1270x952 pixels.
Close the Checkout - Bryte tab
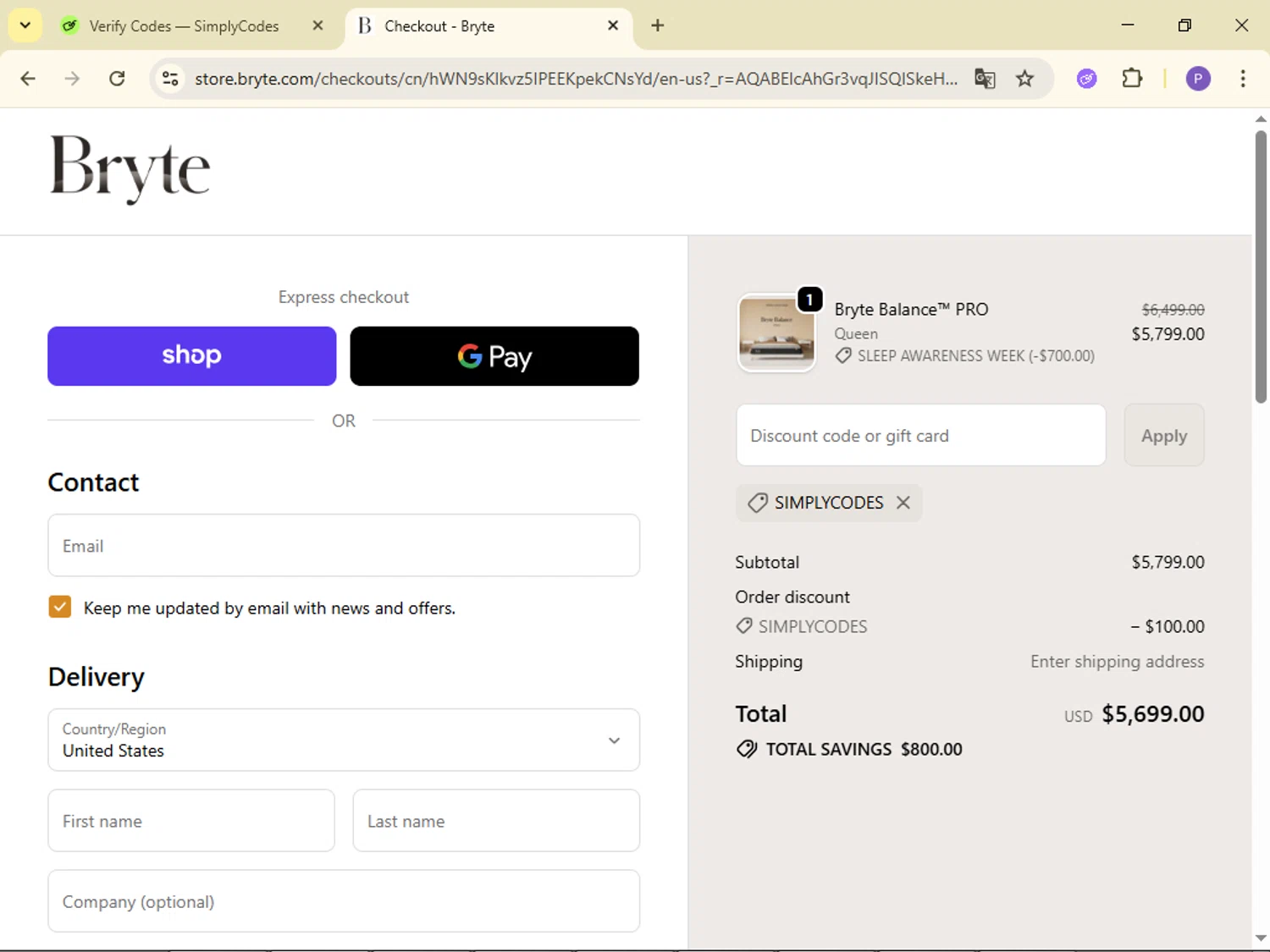pyautogui.click(x=613, y=25)
